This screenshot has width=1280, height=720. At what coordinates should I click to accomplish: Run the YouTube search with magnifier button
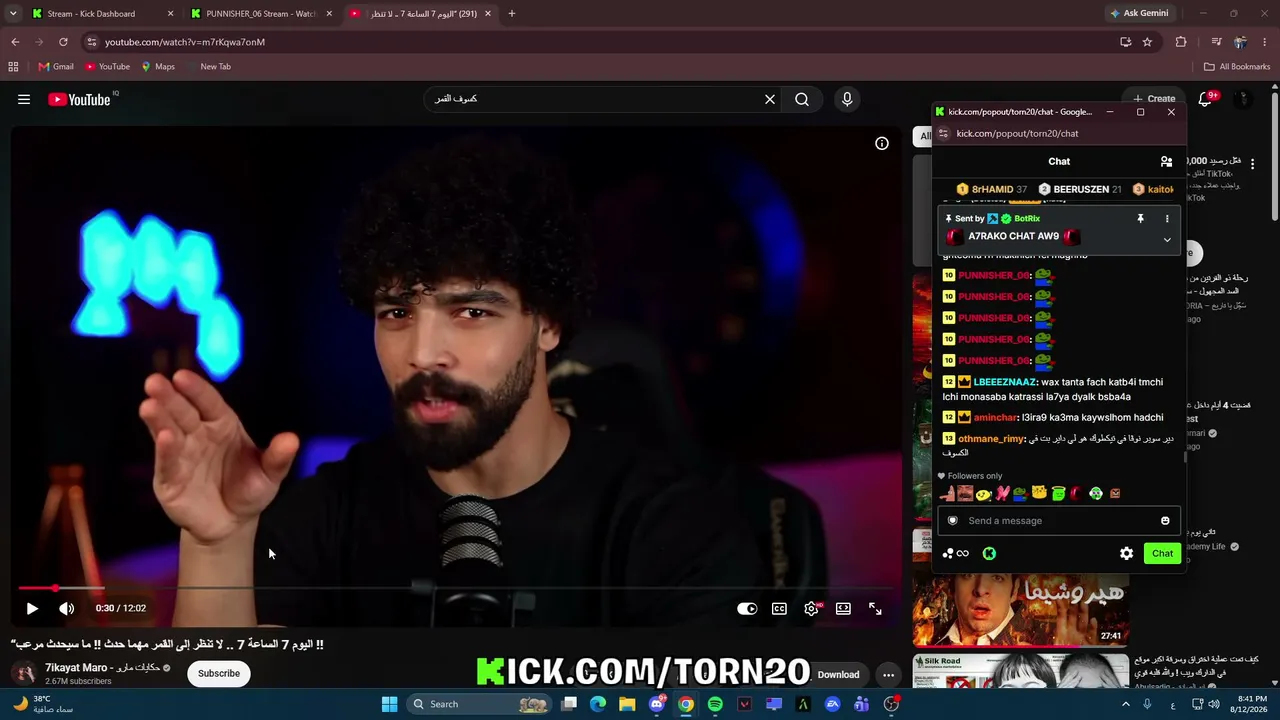(802, 99)
